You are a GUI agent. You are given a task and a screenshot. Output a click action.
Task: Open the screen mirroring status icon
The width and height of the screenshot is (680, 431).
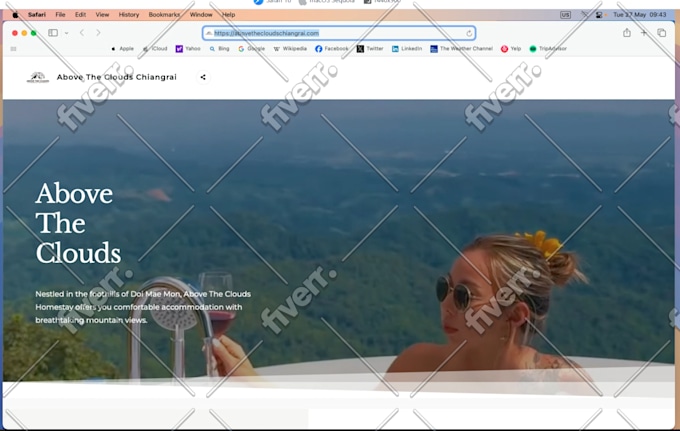[599, 15]
